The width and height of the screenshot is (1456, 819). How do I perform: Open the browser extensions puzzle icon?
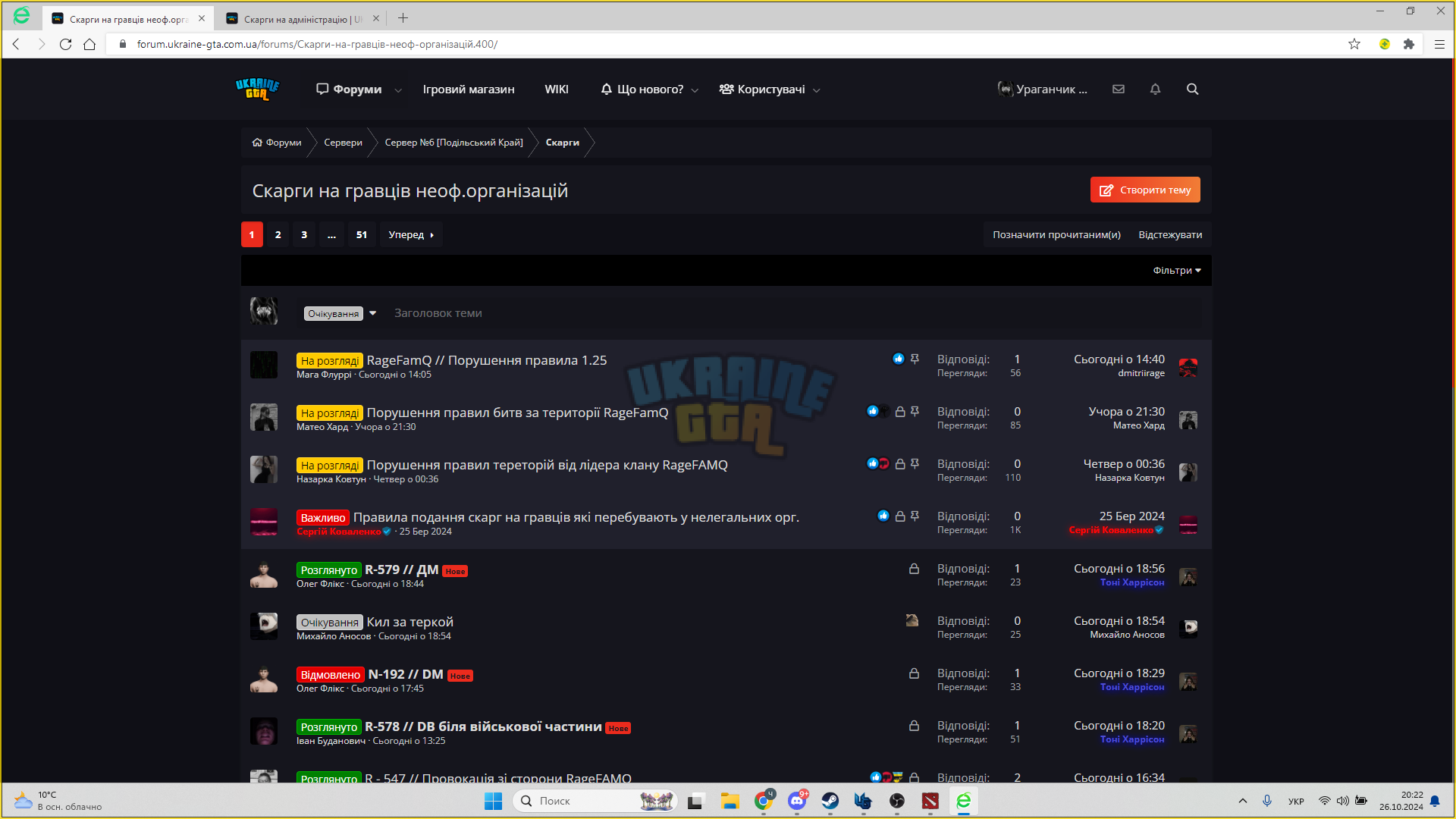[x=1409, y=44]
